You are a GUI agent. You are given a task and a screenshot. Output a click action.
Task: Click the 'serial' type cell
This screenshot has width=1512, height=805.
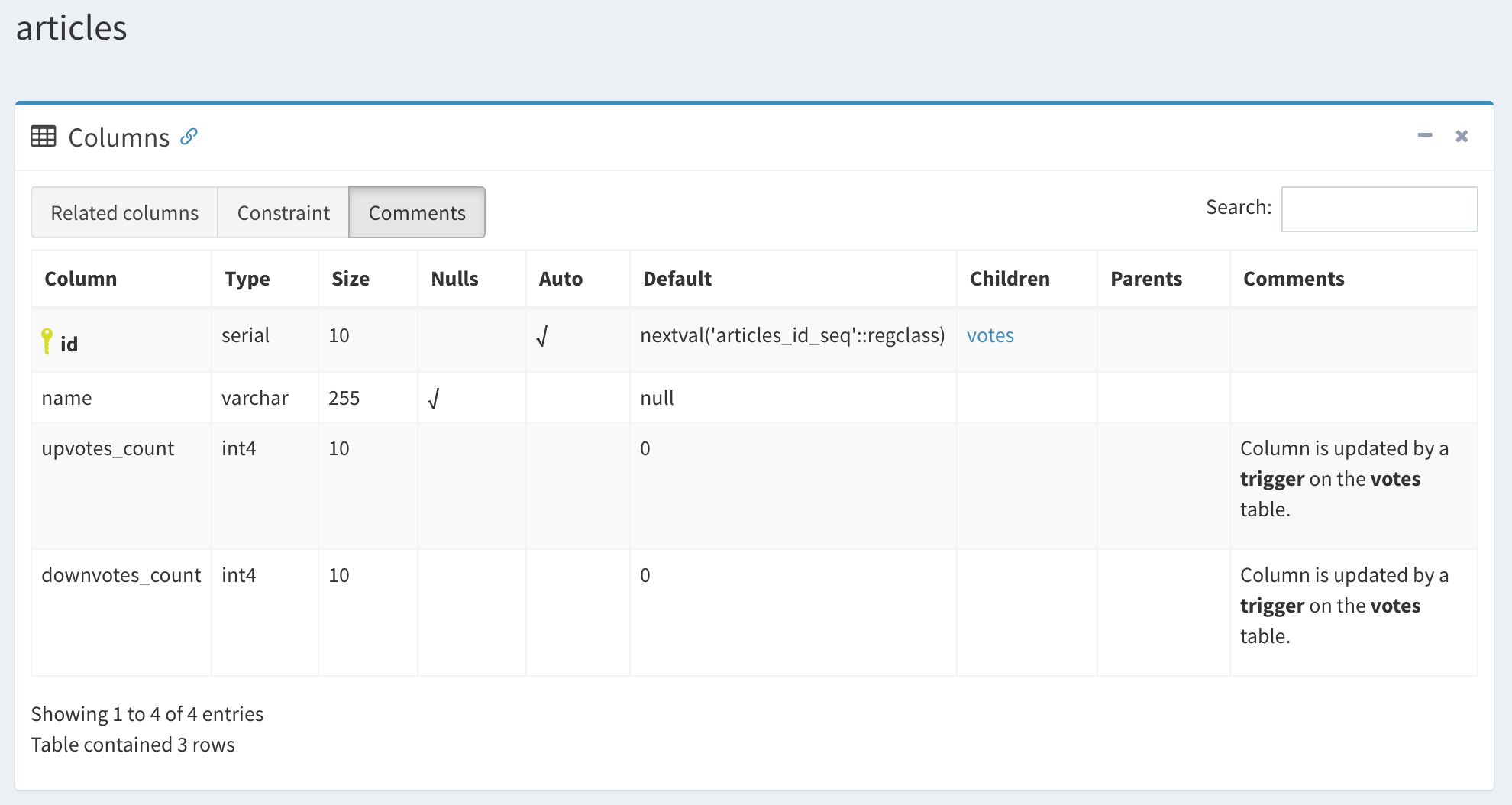pos(264,340)
